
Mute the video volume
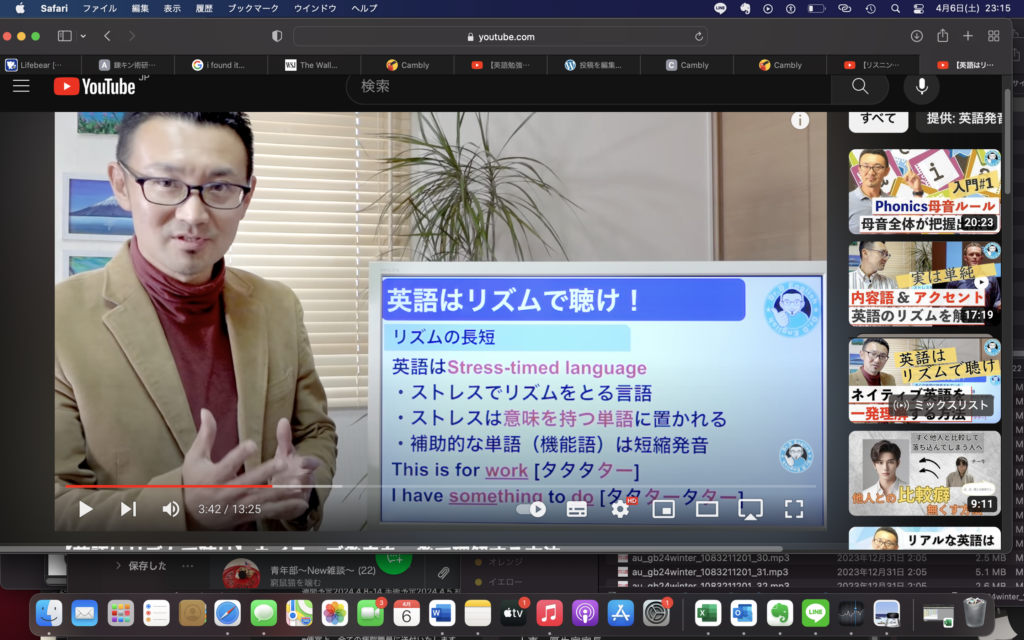click(x=171, y=509)
